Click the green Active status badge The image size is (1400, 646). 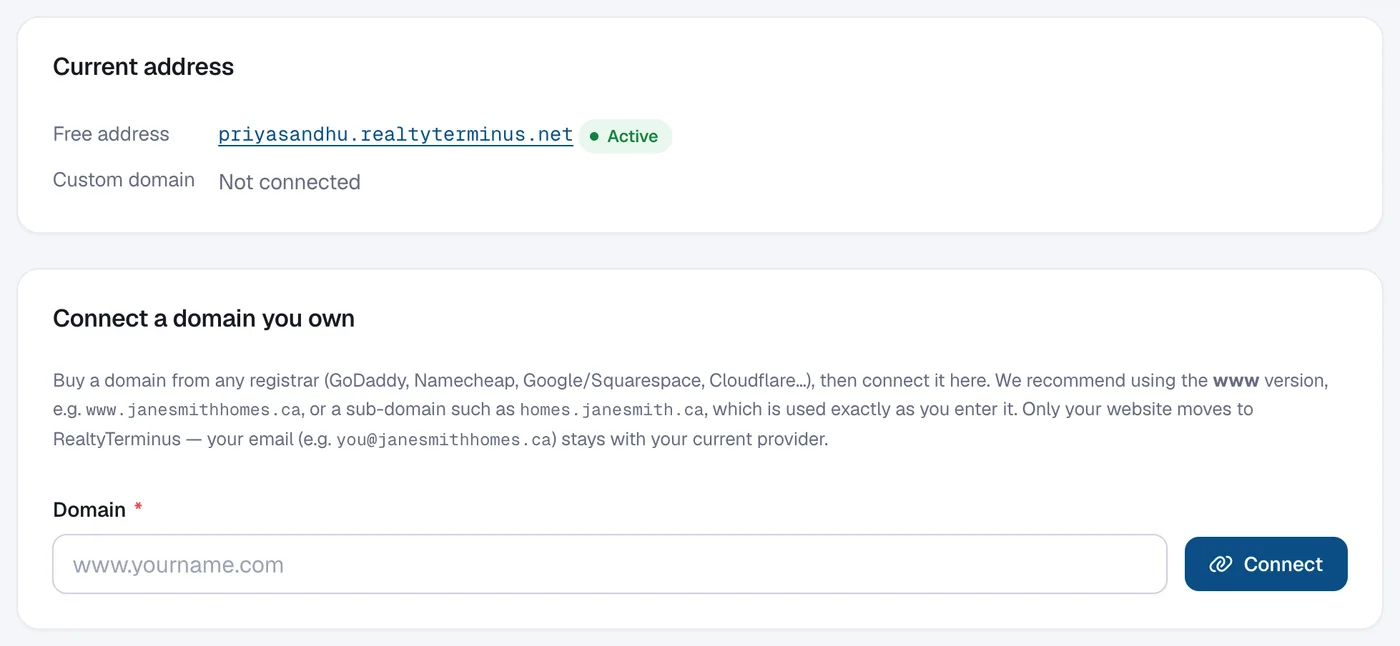(625, 136)
